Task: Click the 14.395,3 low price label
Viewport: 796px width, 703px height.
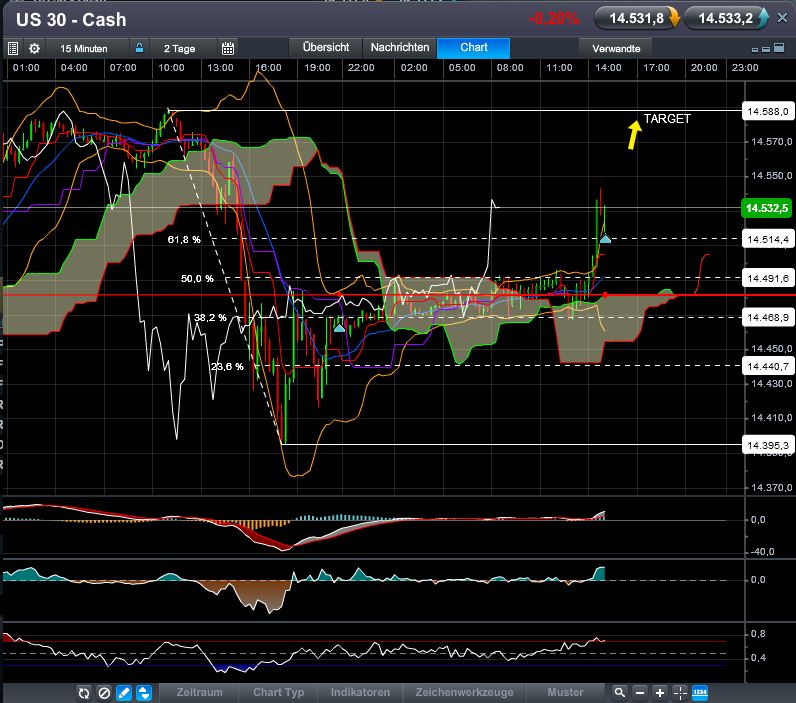Action: (768, 445)
